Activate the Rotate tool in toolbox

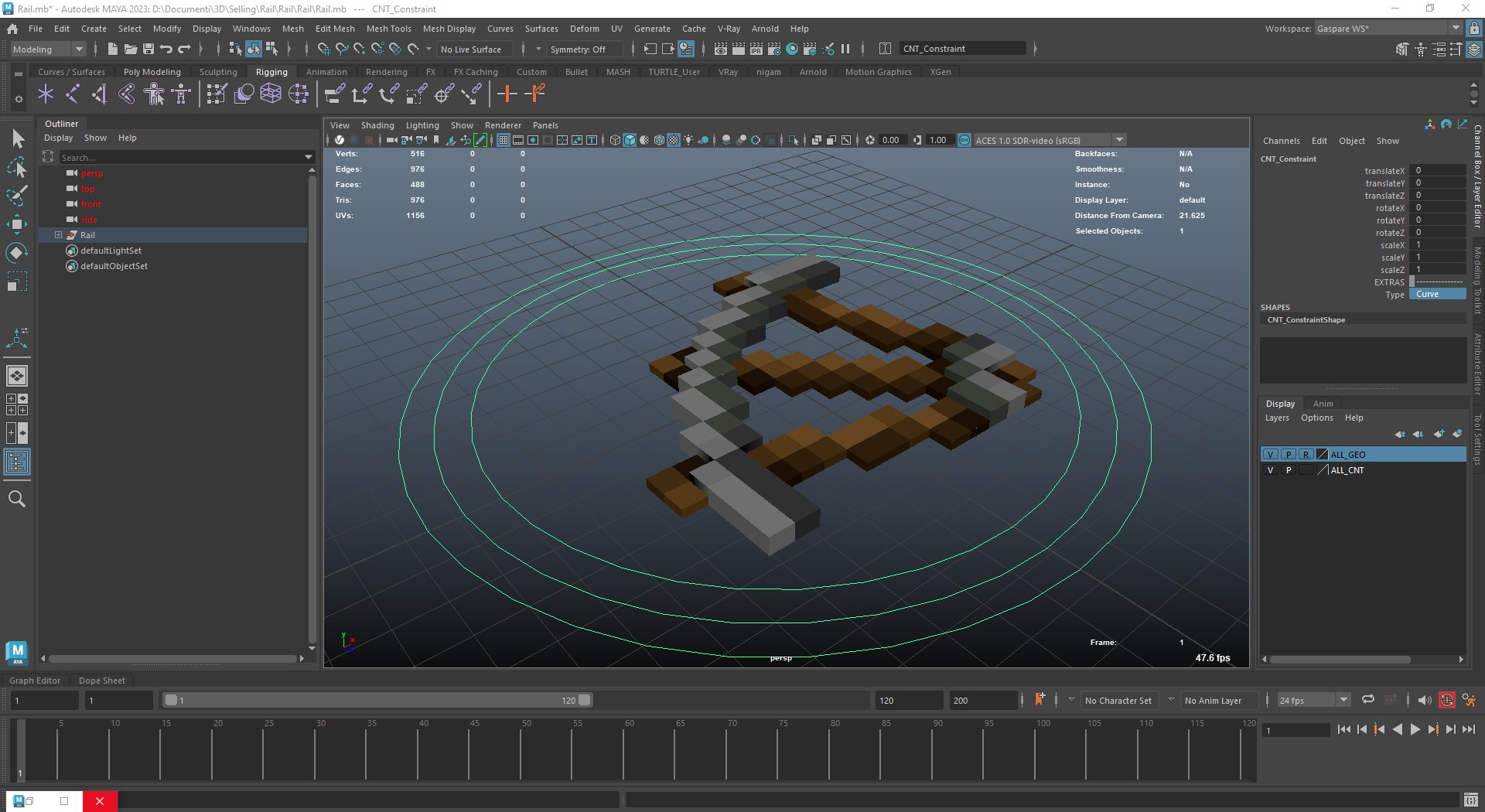click(17, 253)
